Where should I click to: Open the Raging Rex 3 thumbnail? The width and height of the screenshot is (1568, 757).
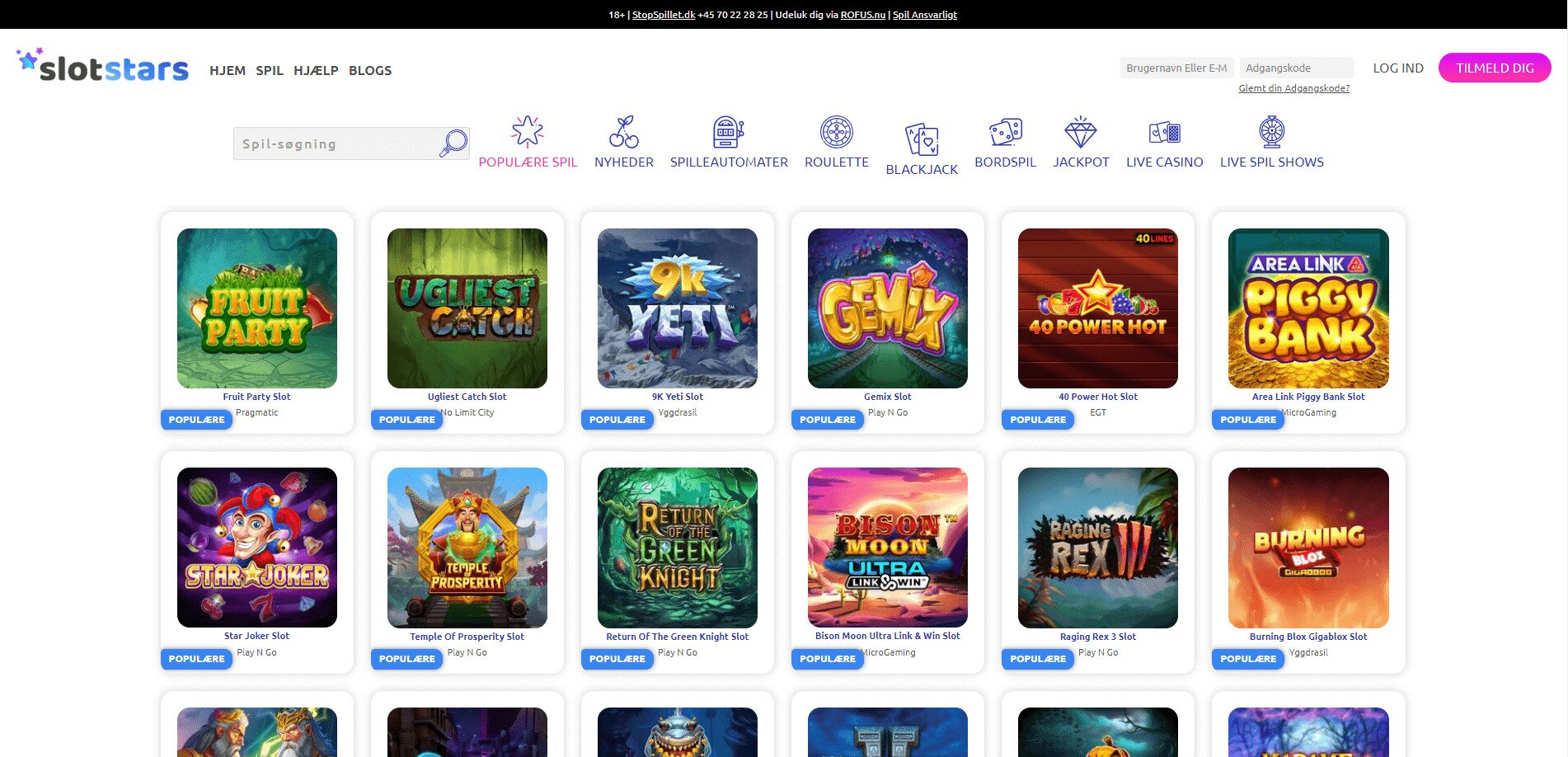(x=1098, y=548)
